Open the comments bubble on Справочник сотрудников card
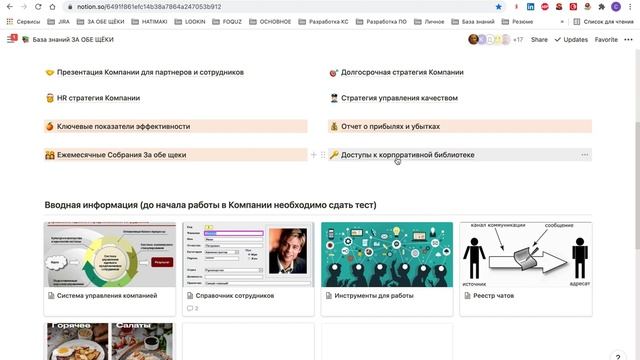 (192, 308)
